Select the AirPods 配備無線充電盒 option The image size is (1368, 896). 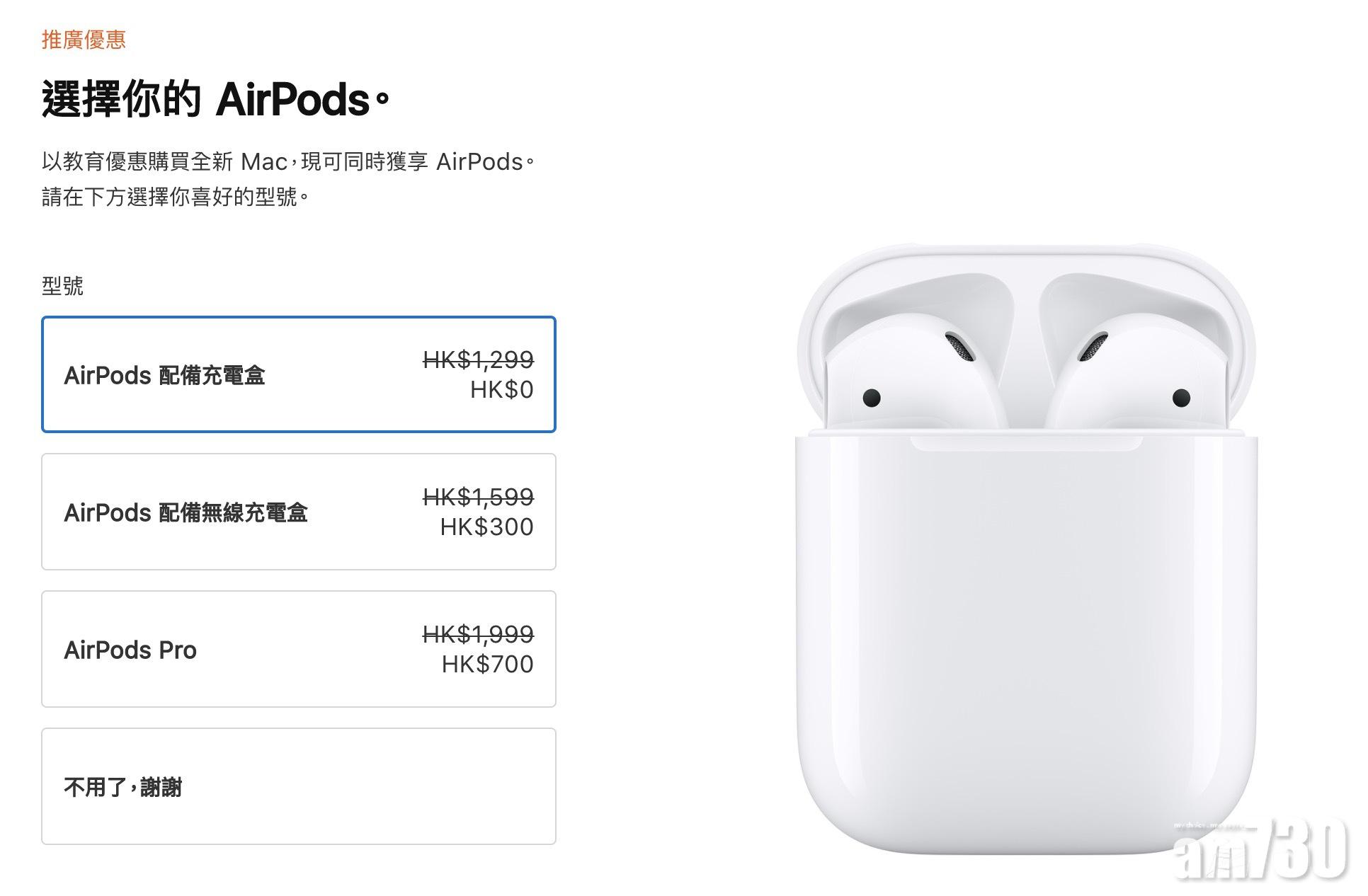tap(299, 512)
